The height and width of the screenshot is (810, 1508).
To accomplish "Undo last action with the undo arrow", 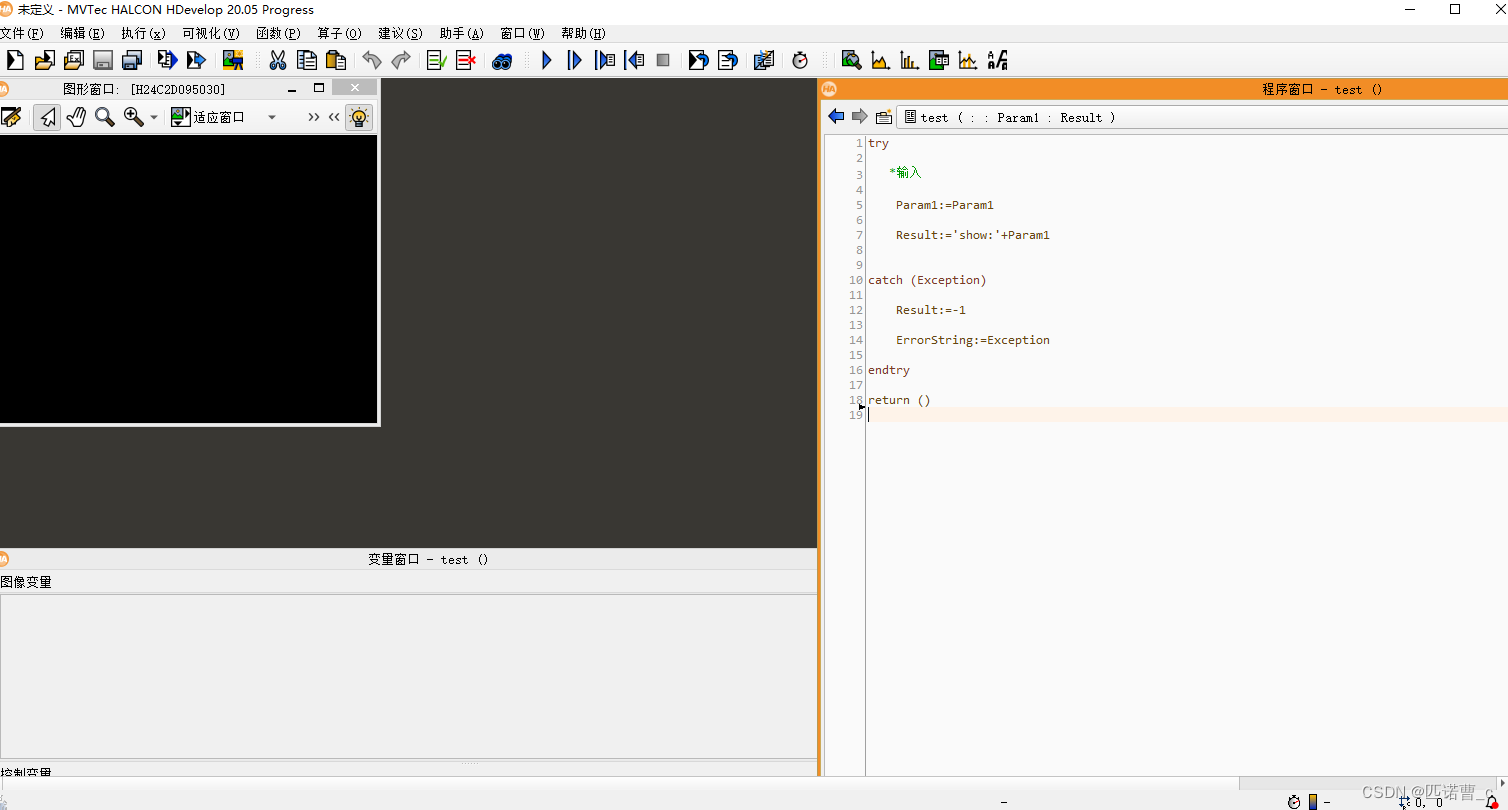I will point(372,60).
